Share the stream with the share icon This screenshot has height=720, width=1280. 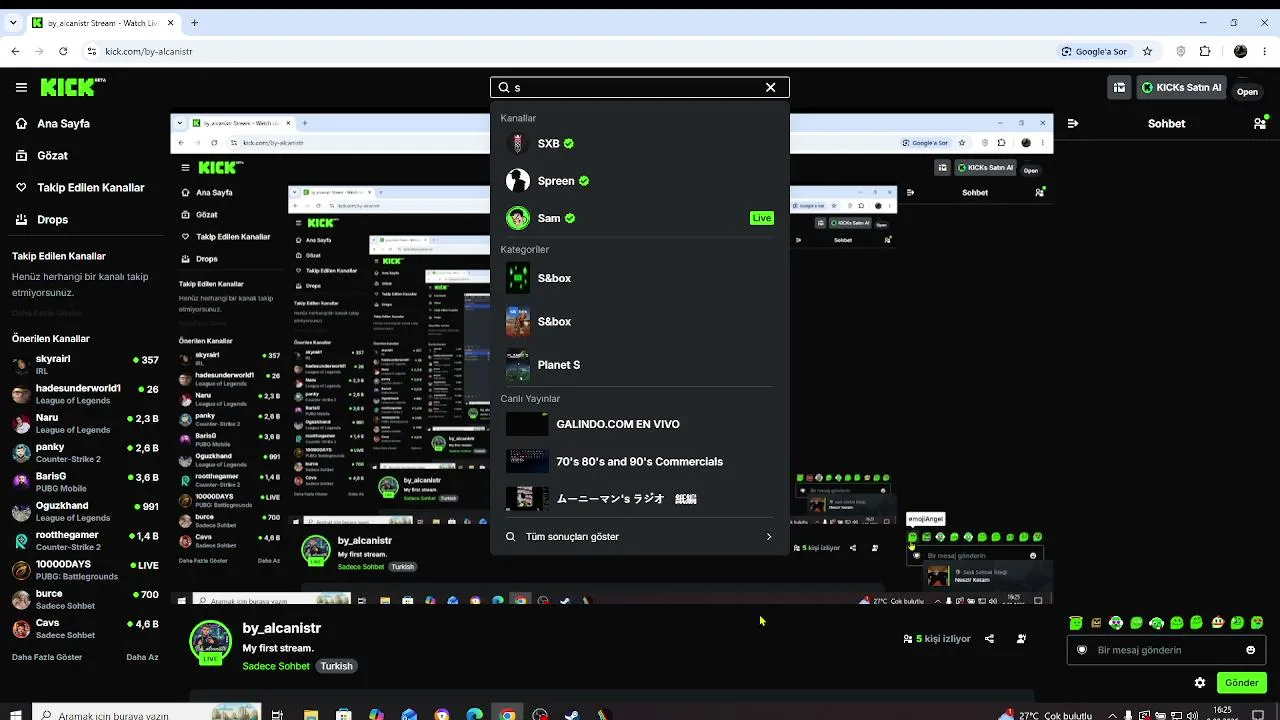coord(989,638)
